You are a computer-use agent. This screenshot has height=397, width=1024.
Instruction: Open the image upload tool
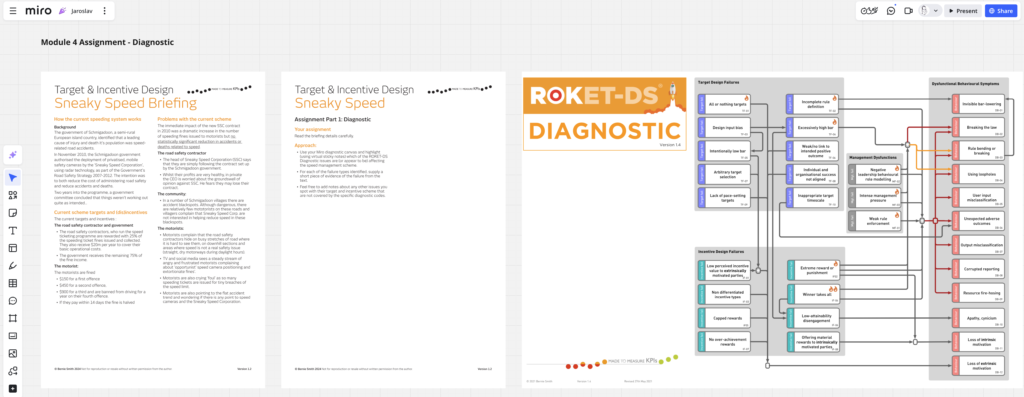12,354
